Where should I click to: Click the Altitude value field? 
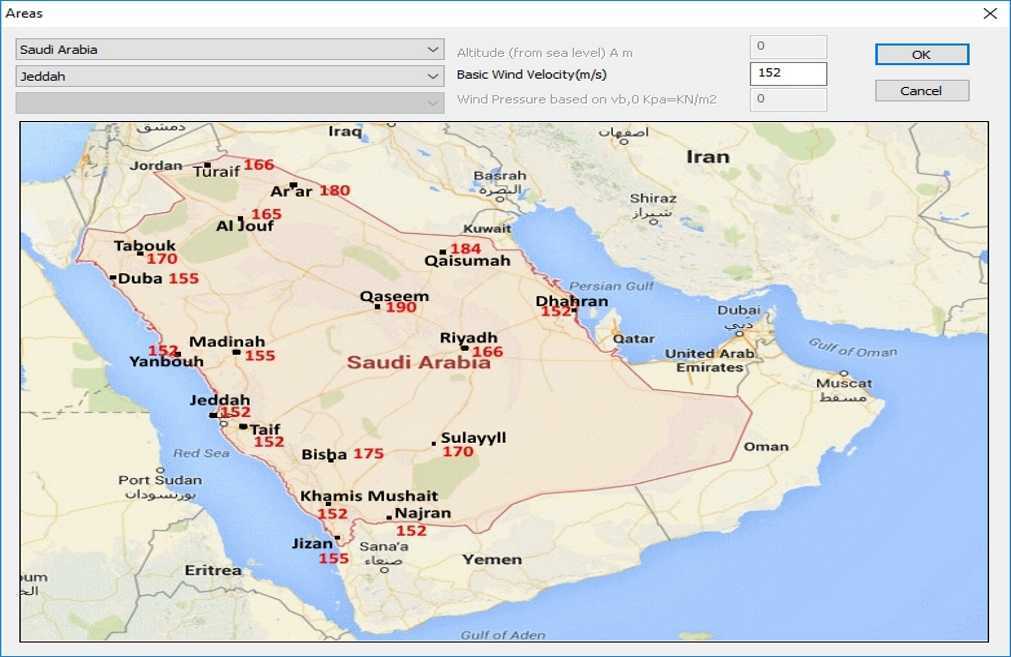[788, 47]
